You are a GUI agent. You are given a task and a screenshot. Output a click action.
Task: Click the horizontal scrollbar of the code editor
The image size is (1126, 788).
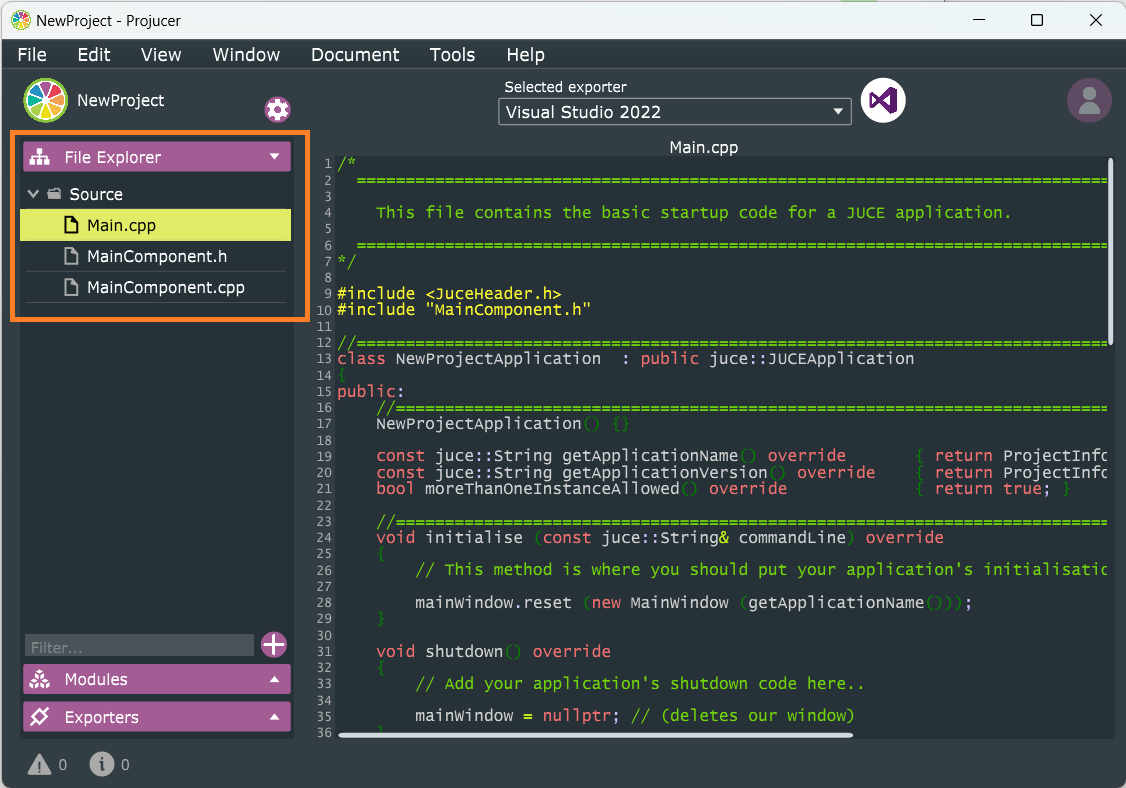click(595, 735)
